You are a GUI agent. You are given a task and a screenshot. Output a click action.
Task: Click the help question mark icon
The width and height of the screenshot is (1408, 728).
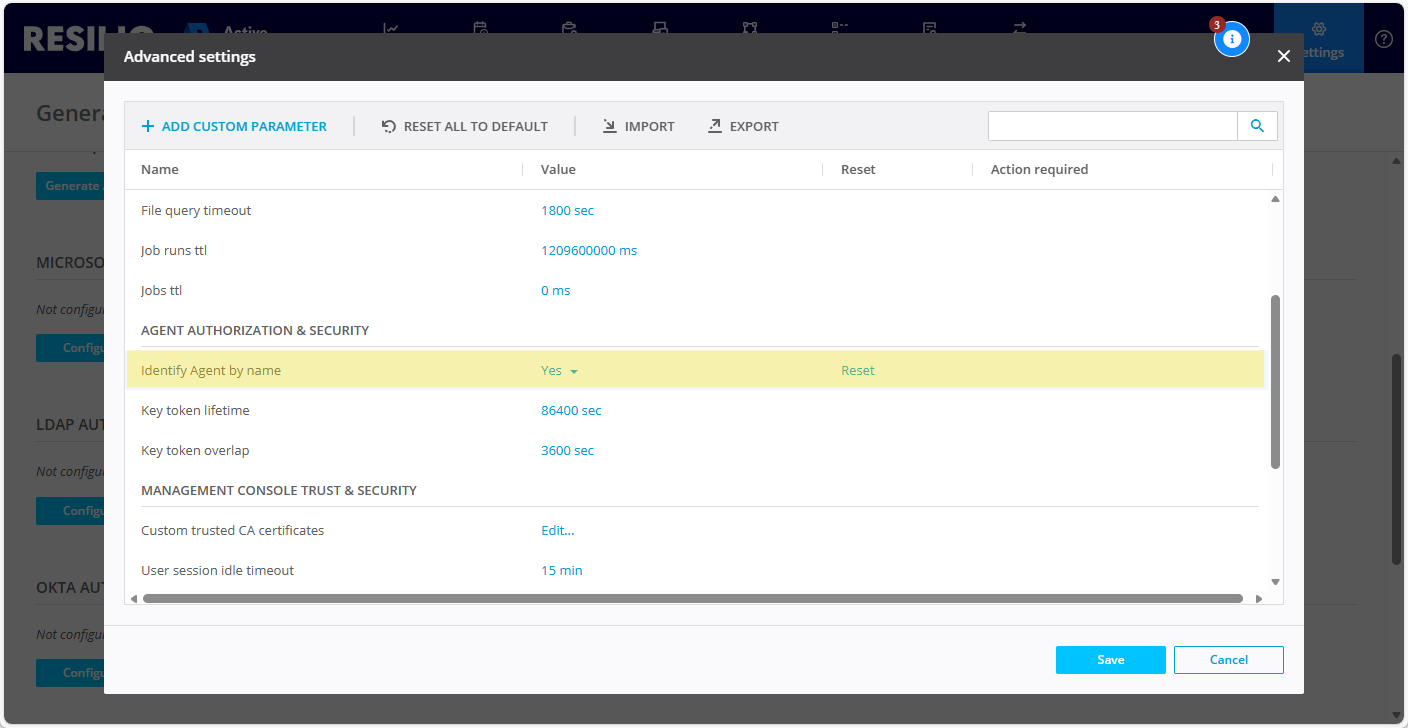1384,39
